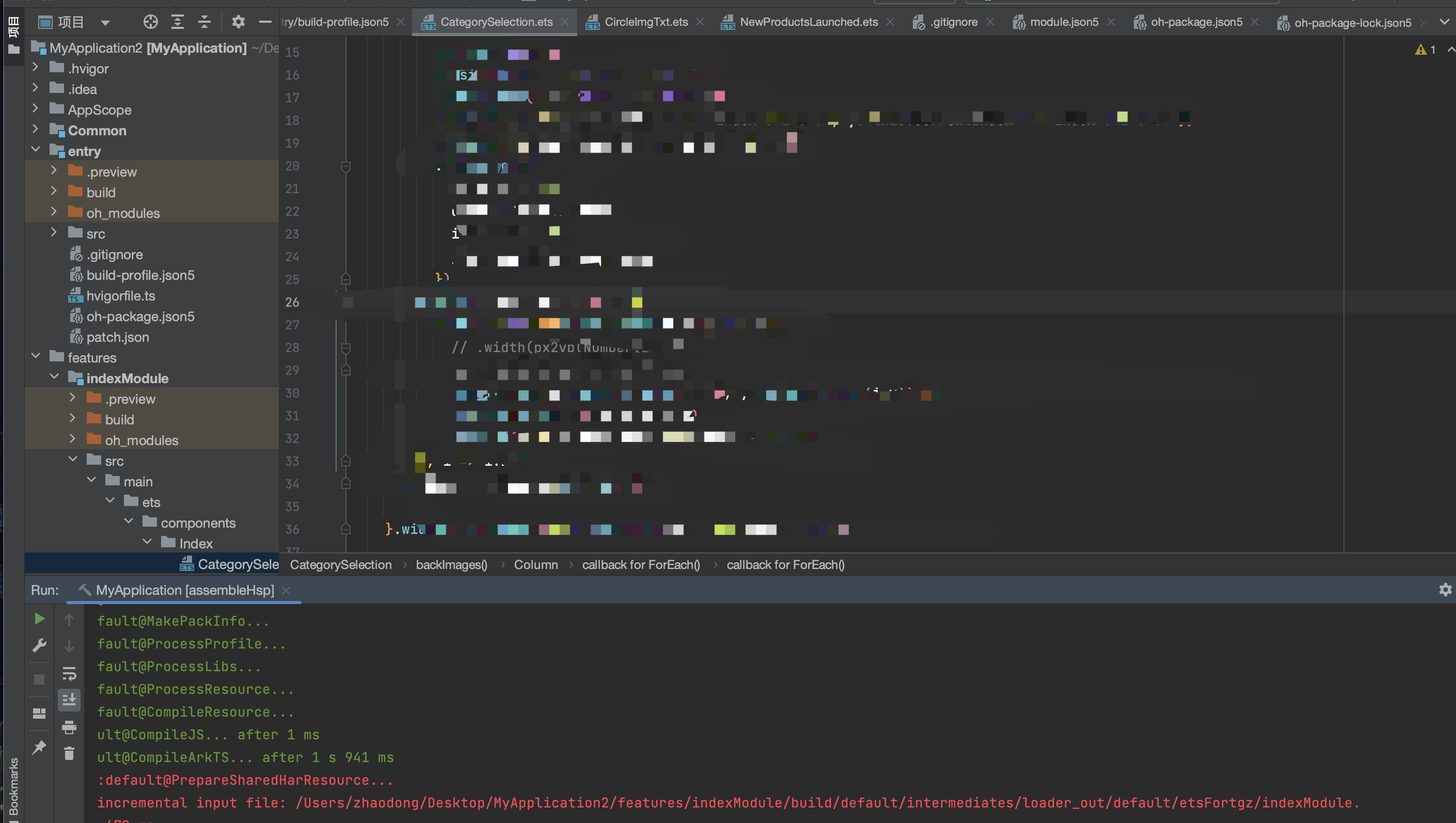Image resolution: width=1456 pixels, height=823 pixels.
Task: Click line number 26 in gutter
Action: tap(292, 303)
